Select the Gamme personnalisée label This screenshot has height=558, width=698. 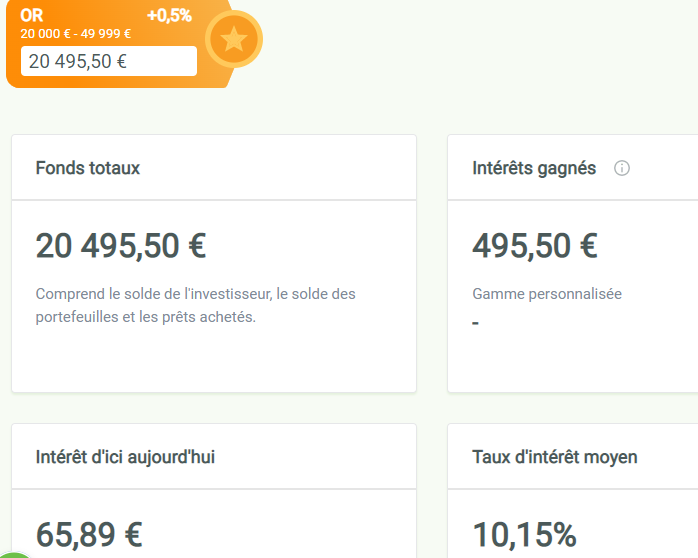coord(547,294)
